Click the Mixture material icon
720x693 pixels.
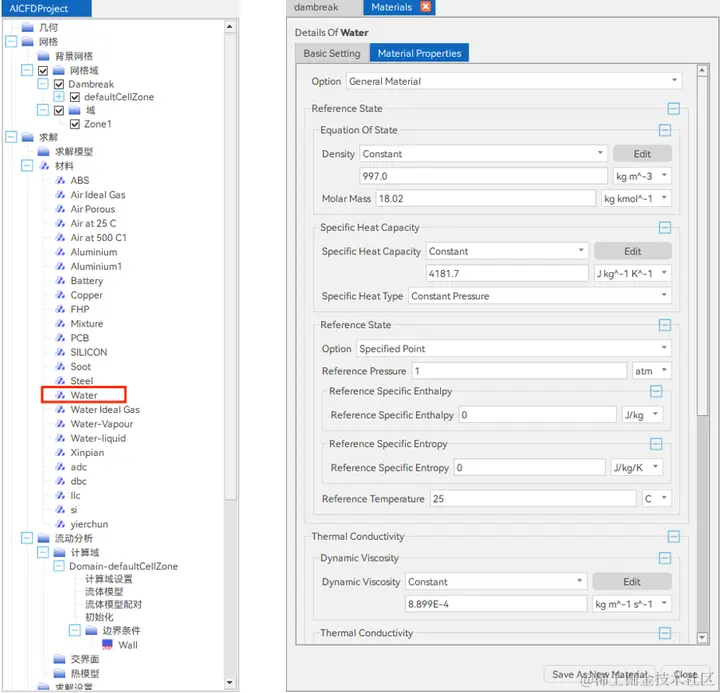[60, 323]
